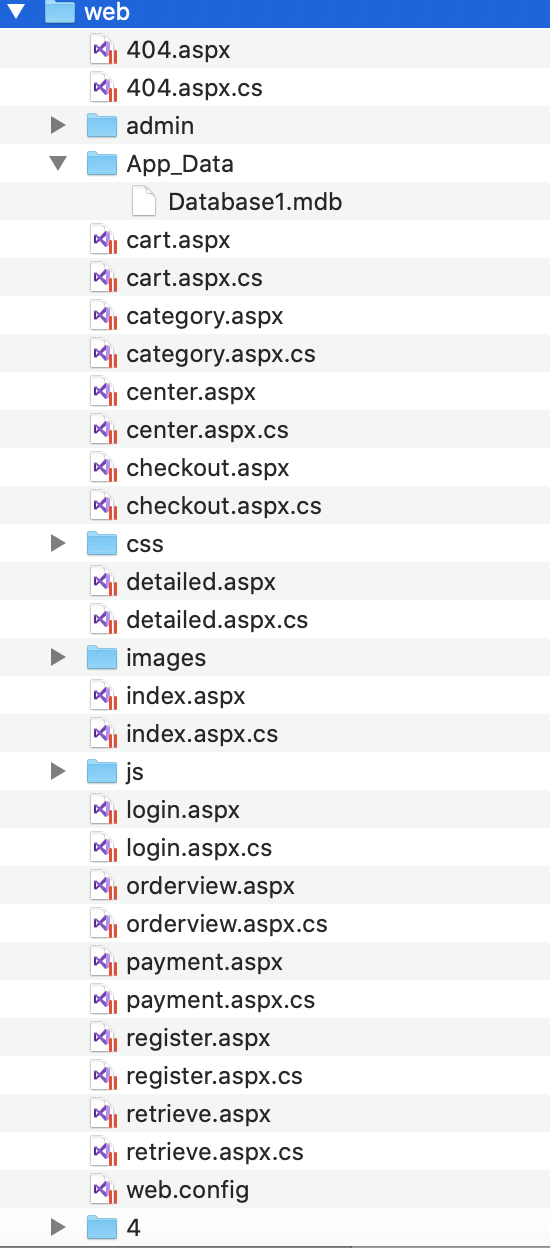Expand the folder named 4
Screen dimensions: 550x1248
point(58,1228)
